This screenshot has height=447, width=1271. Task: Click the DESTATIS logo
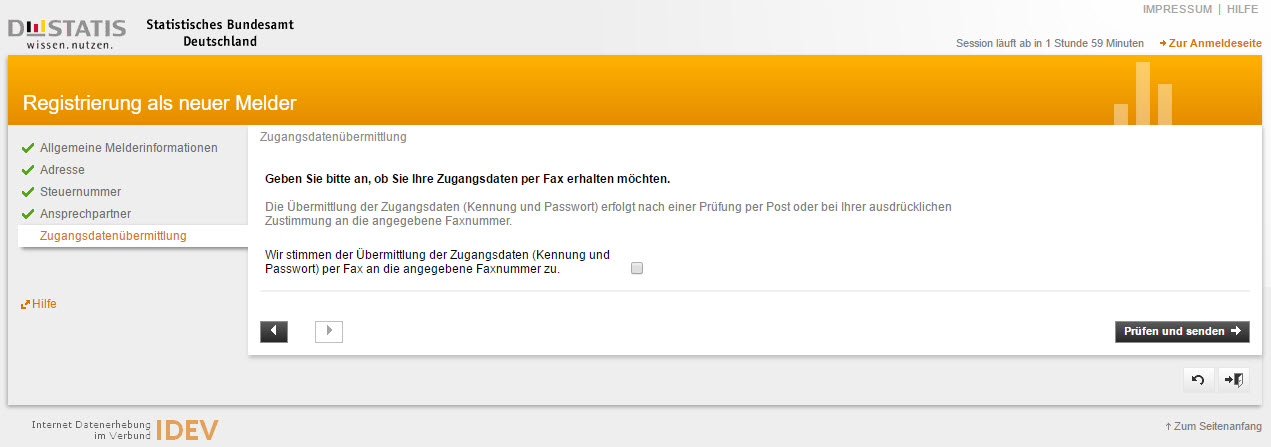pyautogui.click(x=66, y=33)
